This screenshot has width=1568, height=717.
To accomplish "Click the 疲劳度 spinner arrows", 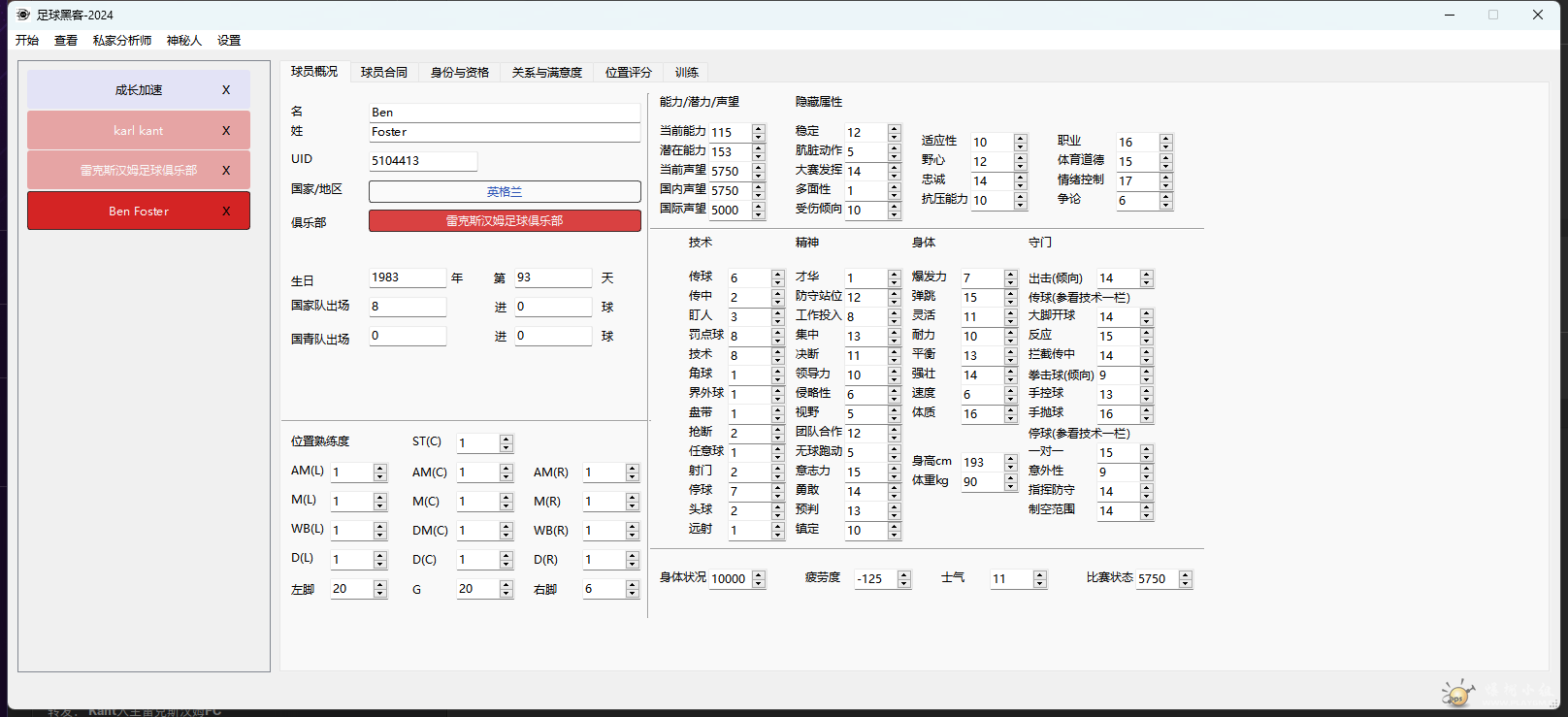I will coord(904,578).
